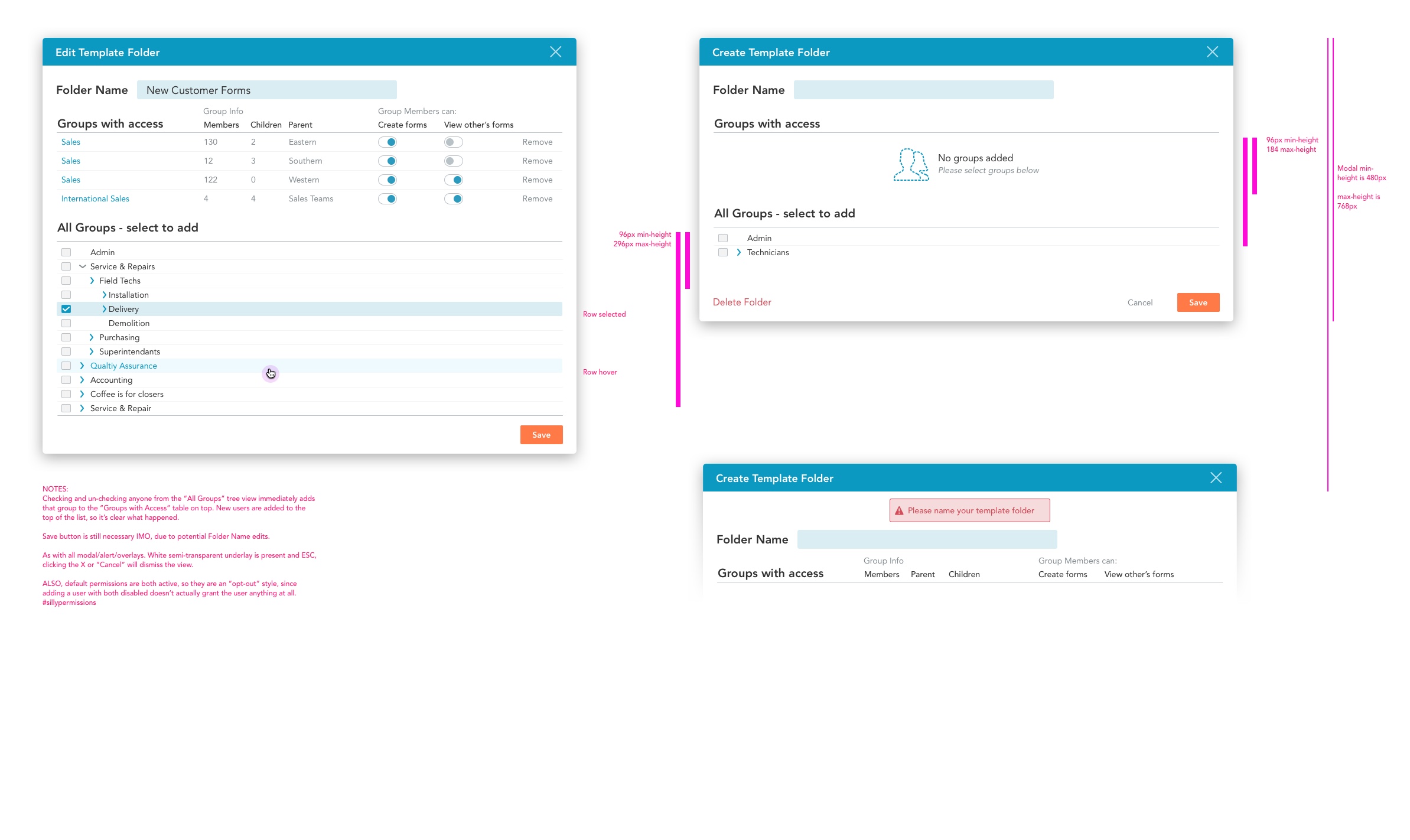Check the Admin checkbox in Edit dialog
The image size is (1410, 840).
point(66,252)
